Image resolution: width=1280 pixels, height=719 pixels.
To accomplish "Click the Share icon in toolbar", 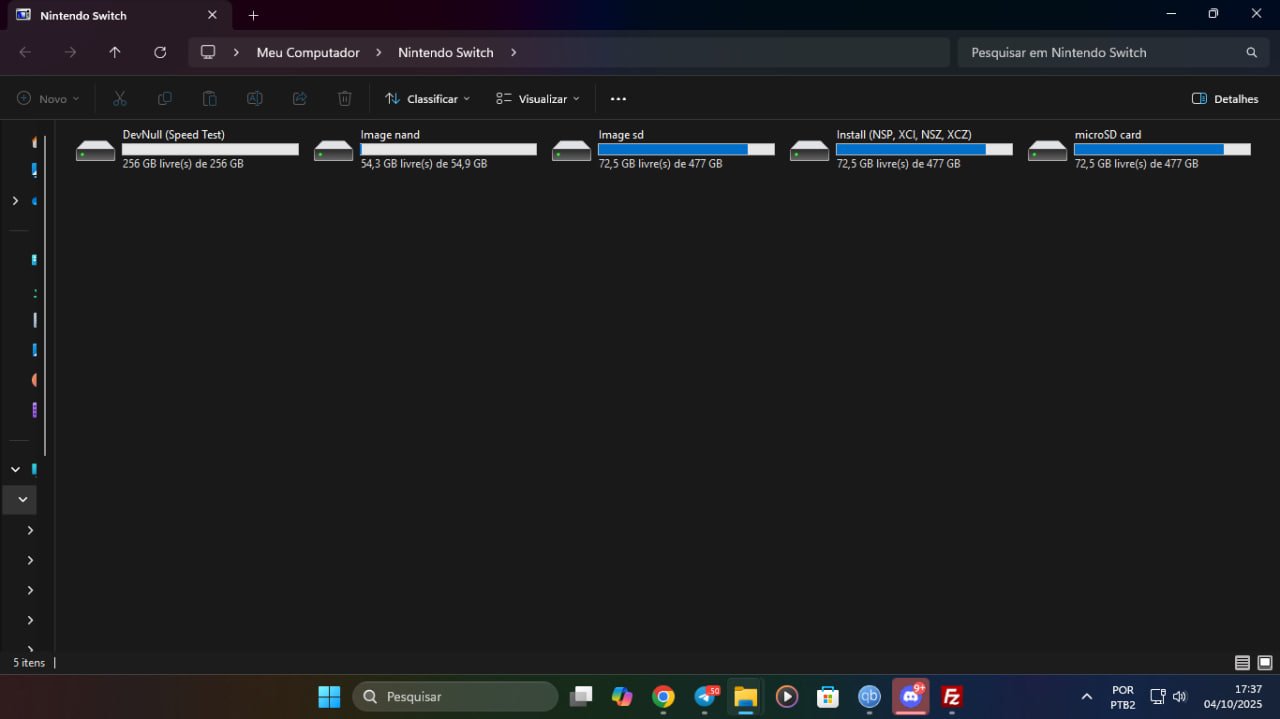I will 300,99.
